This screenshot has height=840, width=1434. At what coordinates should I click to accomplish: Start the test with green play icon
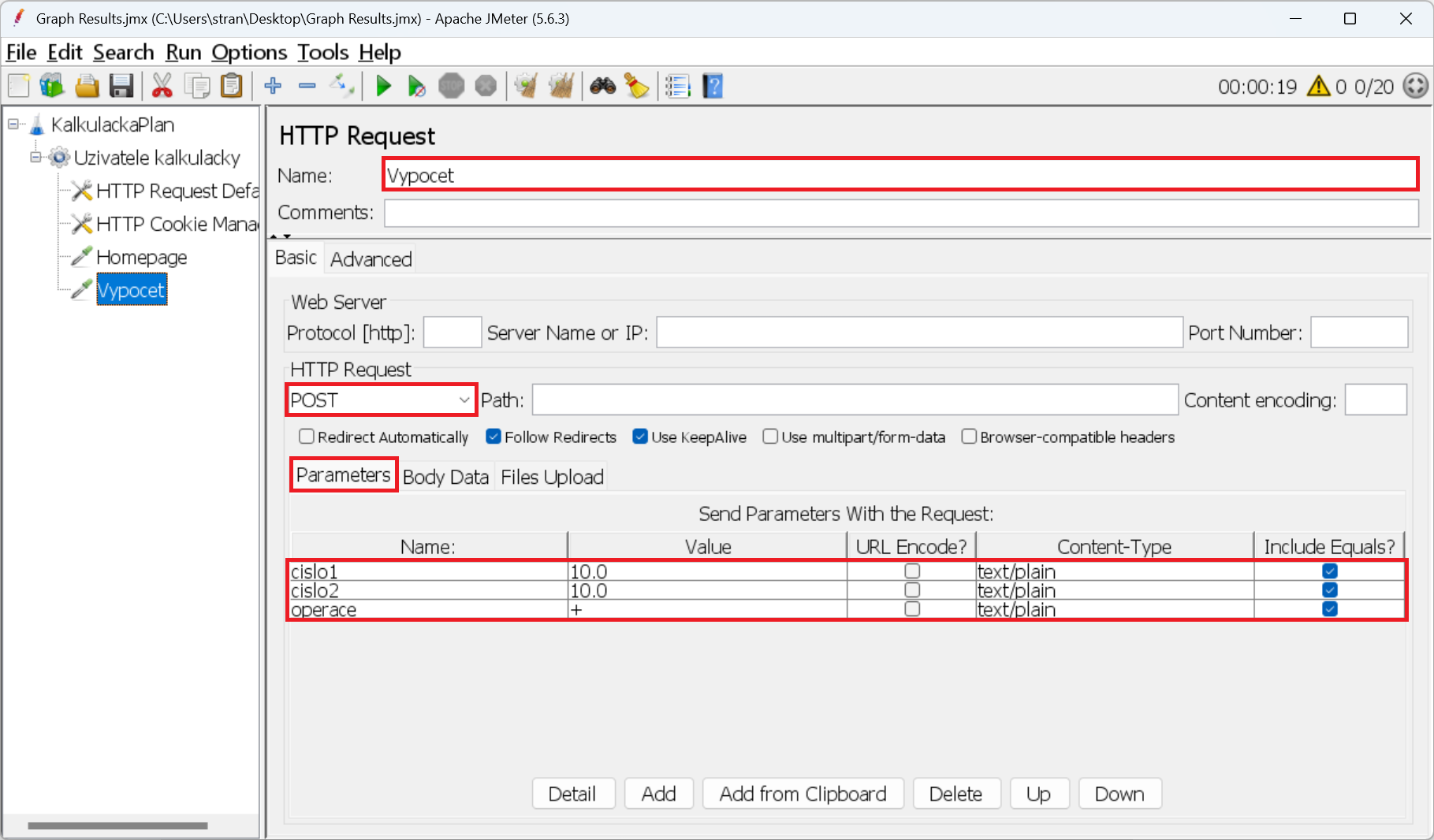click(384, 86)
